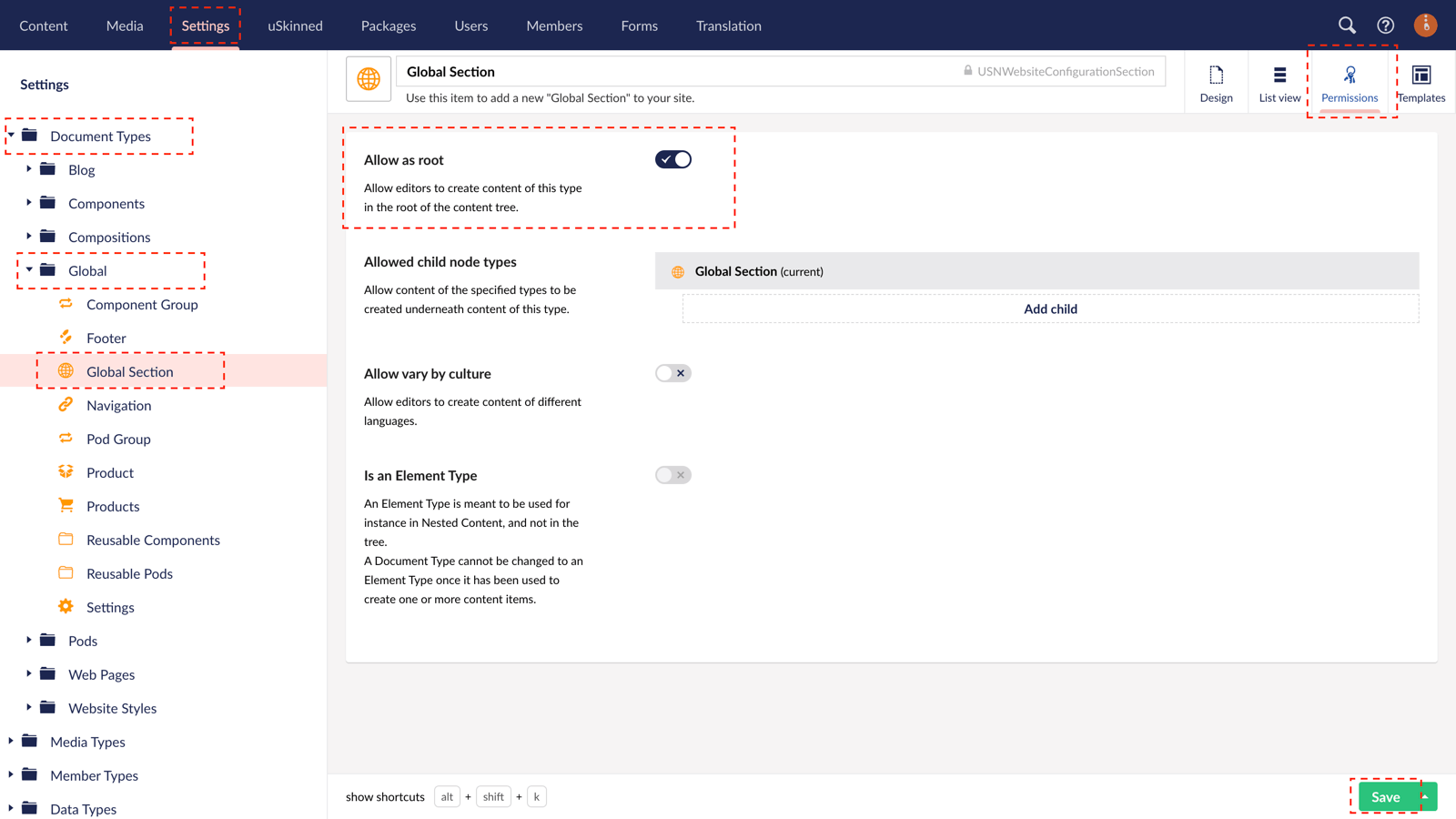Image resolution: width=1456 pixels, height=819 pixels.
Task: Select the Footer document type icon
Action: point(65,338)
